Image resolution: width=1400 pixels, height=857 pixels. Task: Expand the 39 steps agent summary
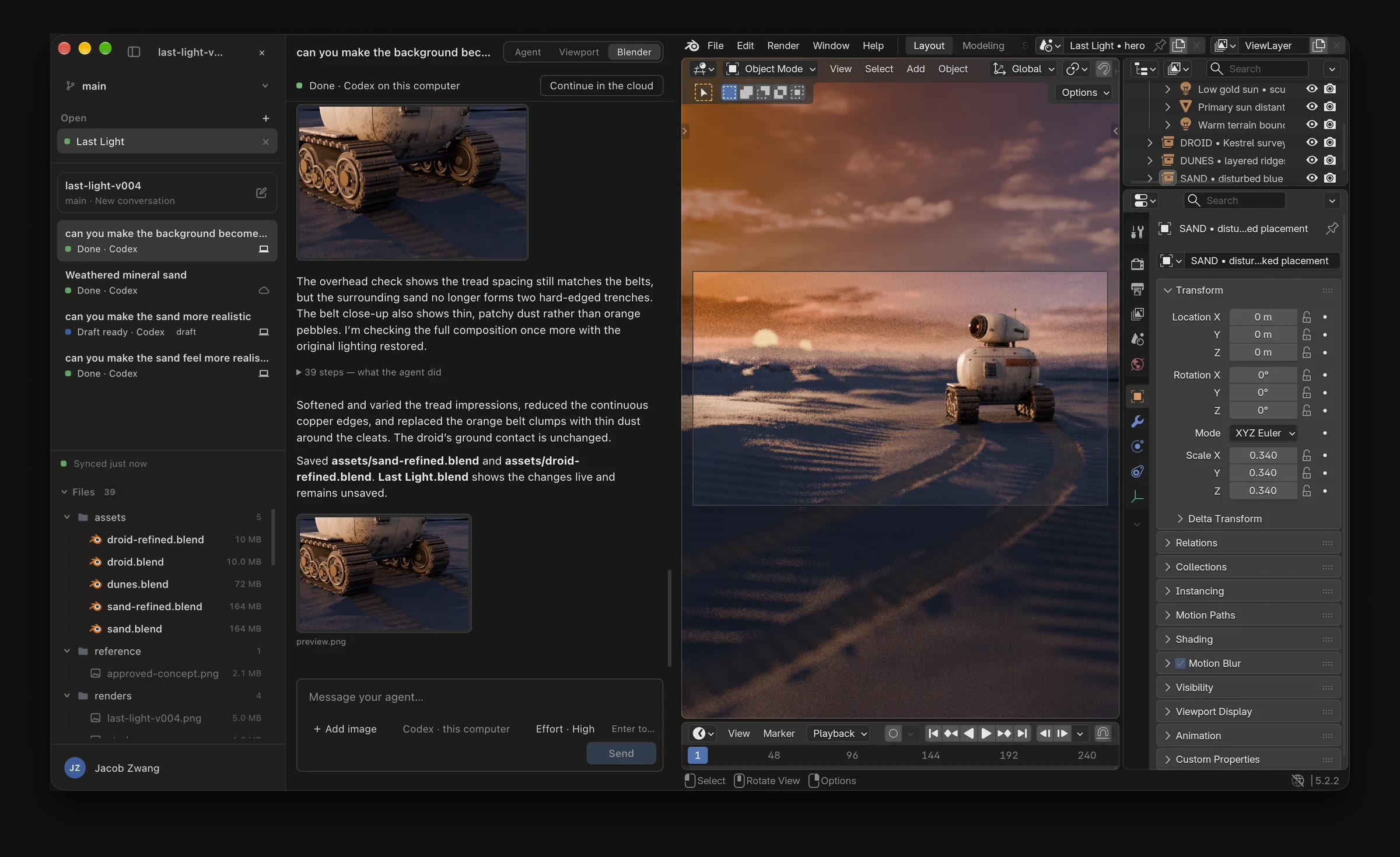(369, 372)
